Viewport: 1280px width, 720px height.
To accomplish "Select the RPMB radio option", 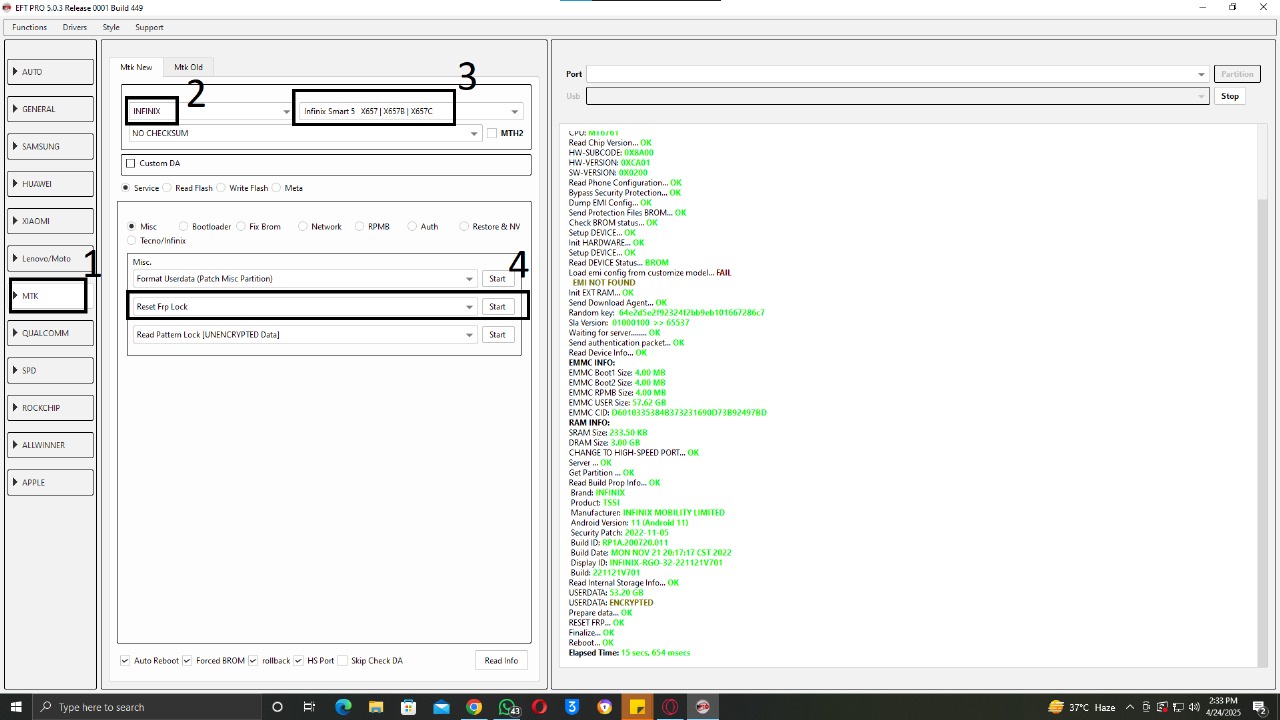I will pyautogui.click(x=360, y=227).
